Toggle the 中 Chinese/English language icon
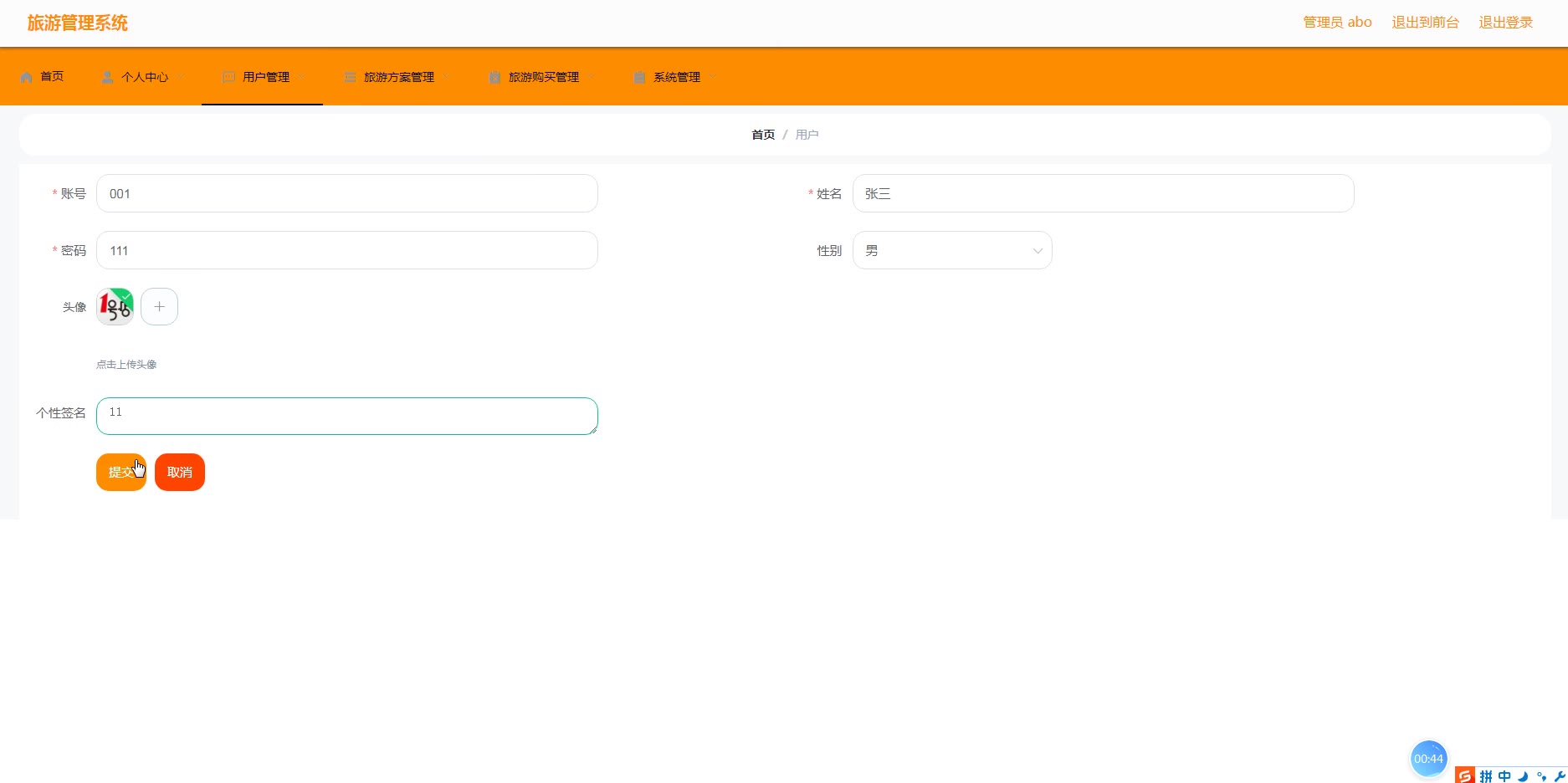This screenshot has height=783, width=1568. click(1504, 776)
